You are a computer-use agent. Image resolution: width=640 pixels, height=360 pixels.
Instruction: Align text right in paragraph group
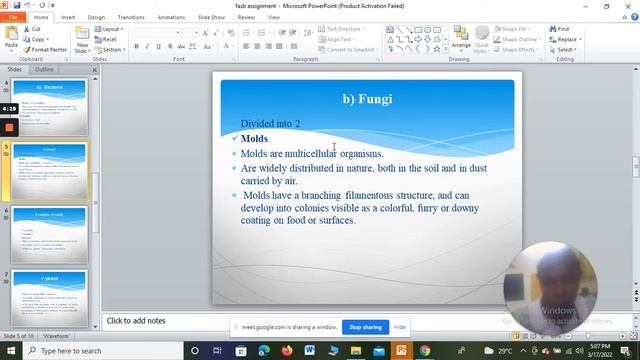[268, 46]
